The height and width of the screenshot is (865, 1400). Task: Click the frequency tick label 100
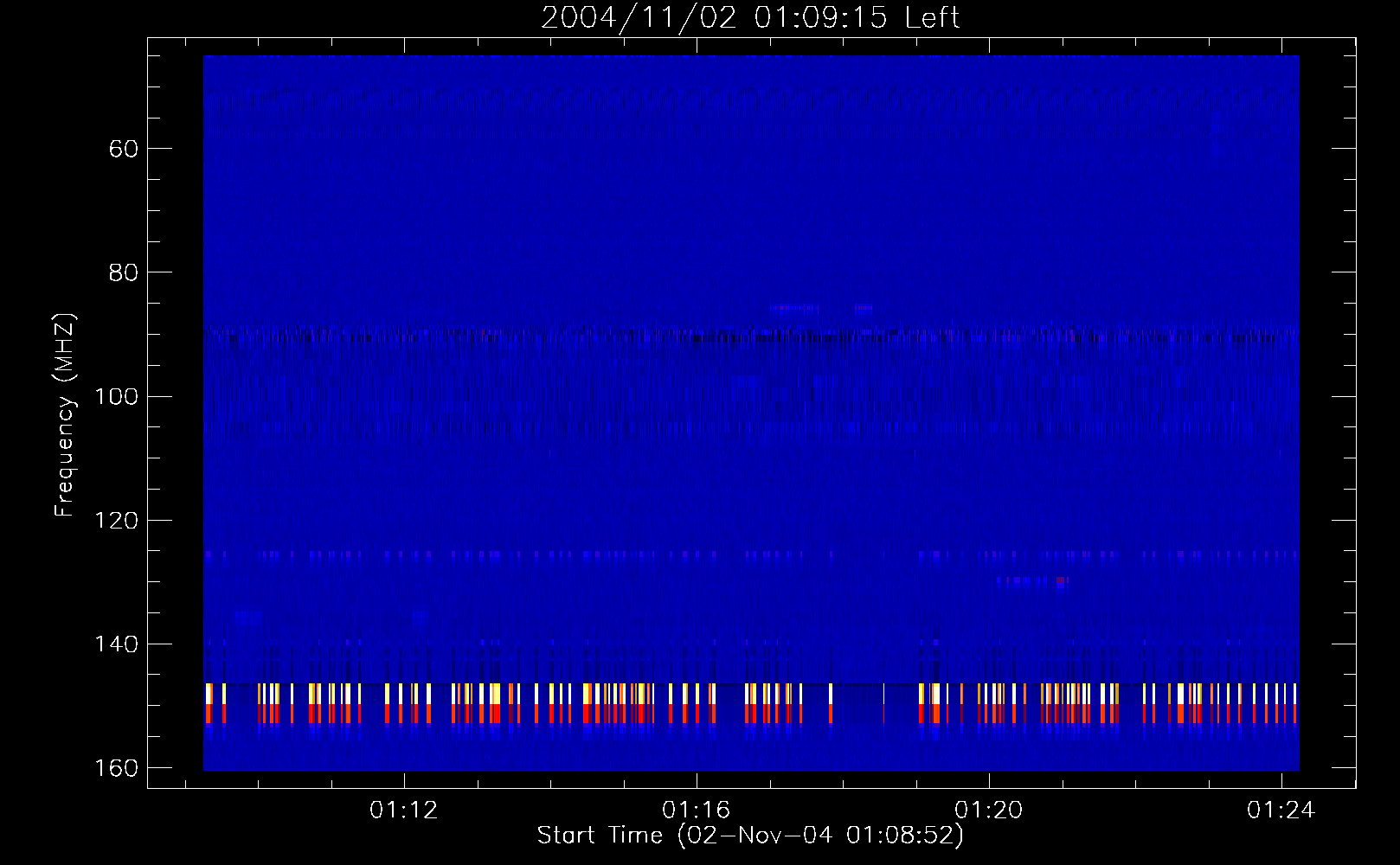point(117,396)
